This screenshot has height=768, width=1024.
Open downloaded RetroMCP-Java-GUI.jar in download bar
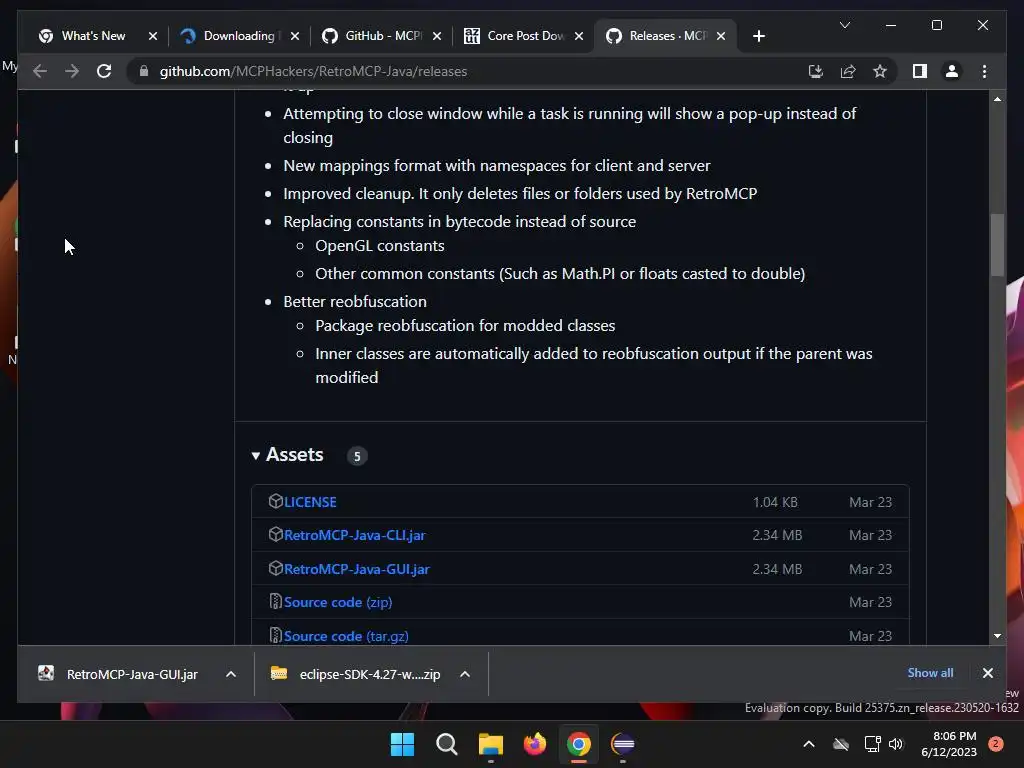118,674
